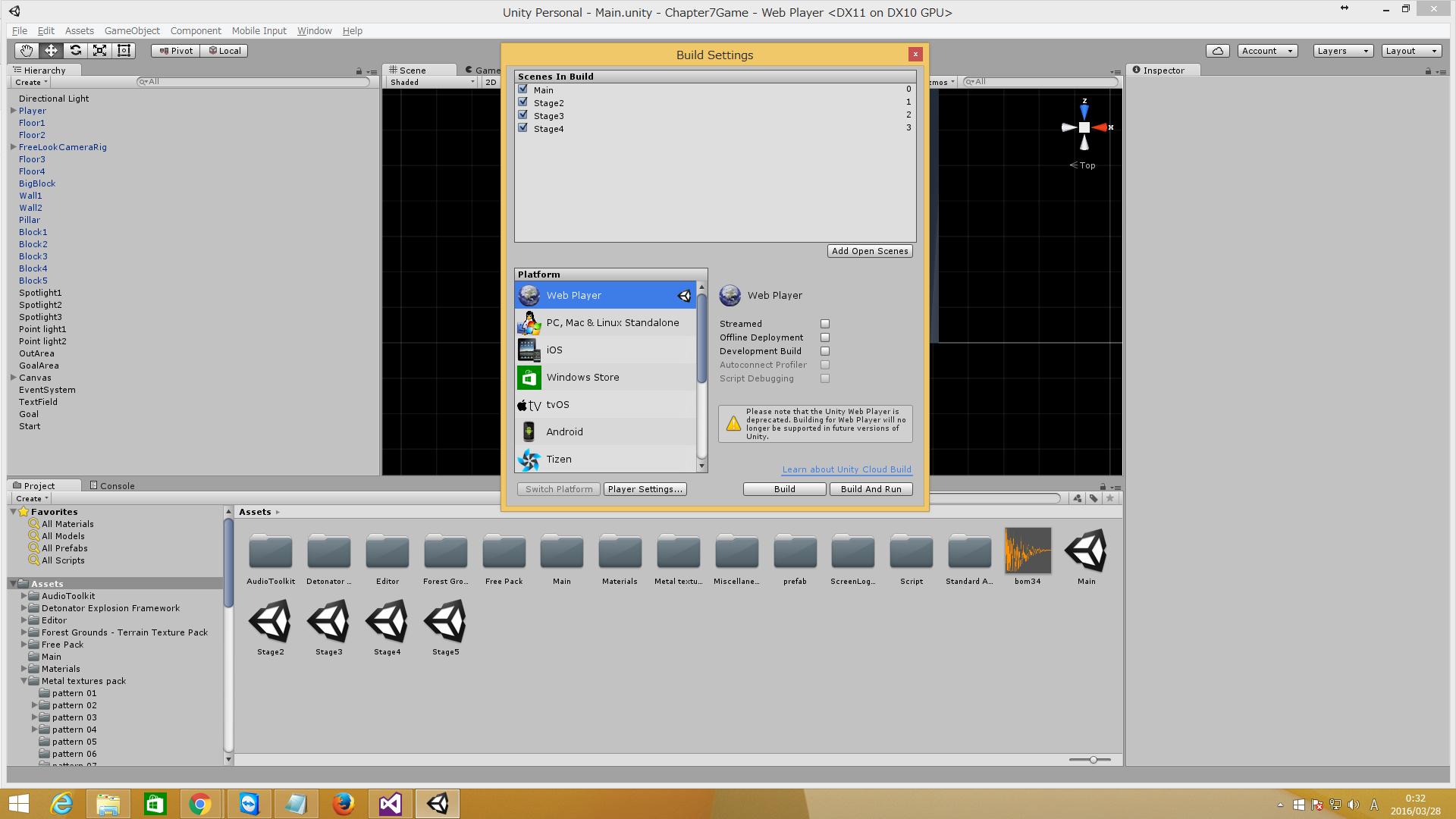Image resolution: width=1456 pixels, height=819 pixels.
Task: Select the bom34 audio asset
Action: click(1028, 550)
